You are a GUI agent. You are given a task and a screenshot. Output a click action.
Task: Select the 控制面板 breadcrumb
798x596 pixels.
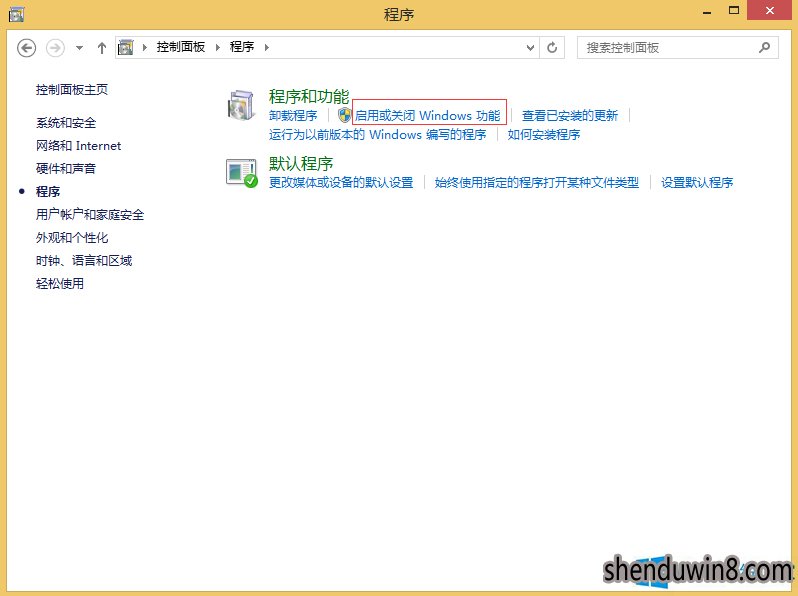pyautogui.click(x=181, y=47)
